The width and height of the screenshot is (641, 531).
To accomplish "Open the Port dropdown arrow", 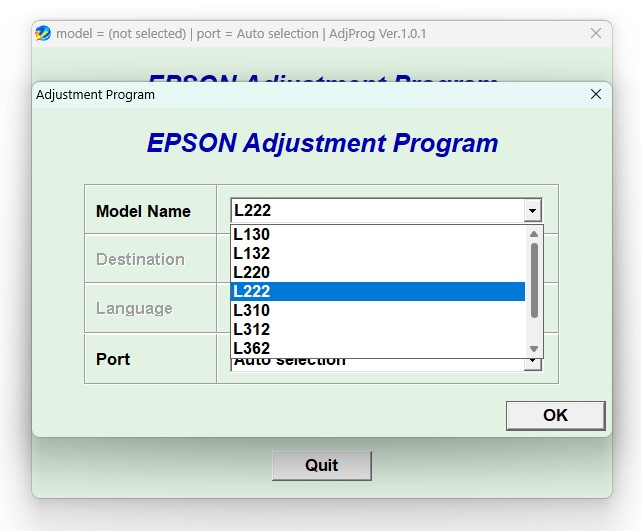I will tap(532, 363).
